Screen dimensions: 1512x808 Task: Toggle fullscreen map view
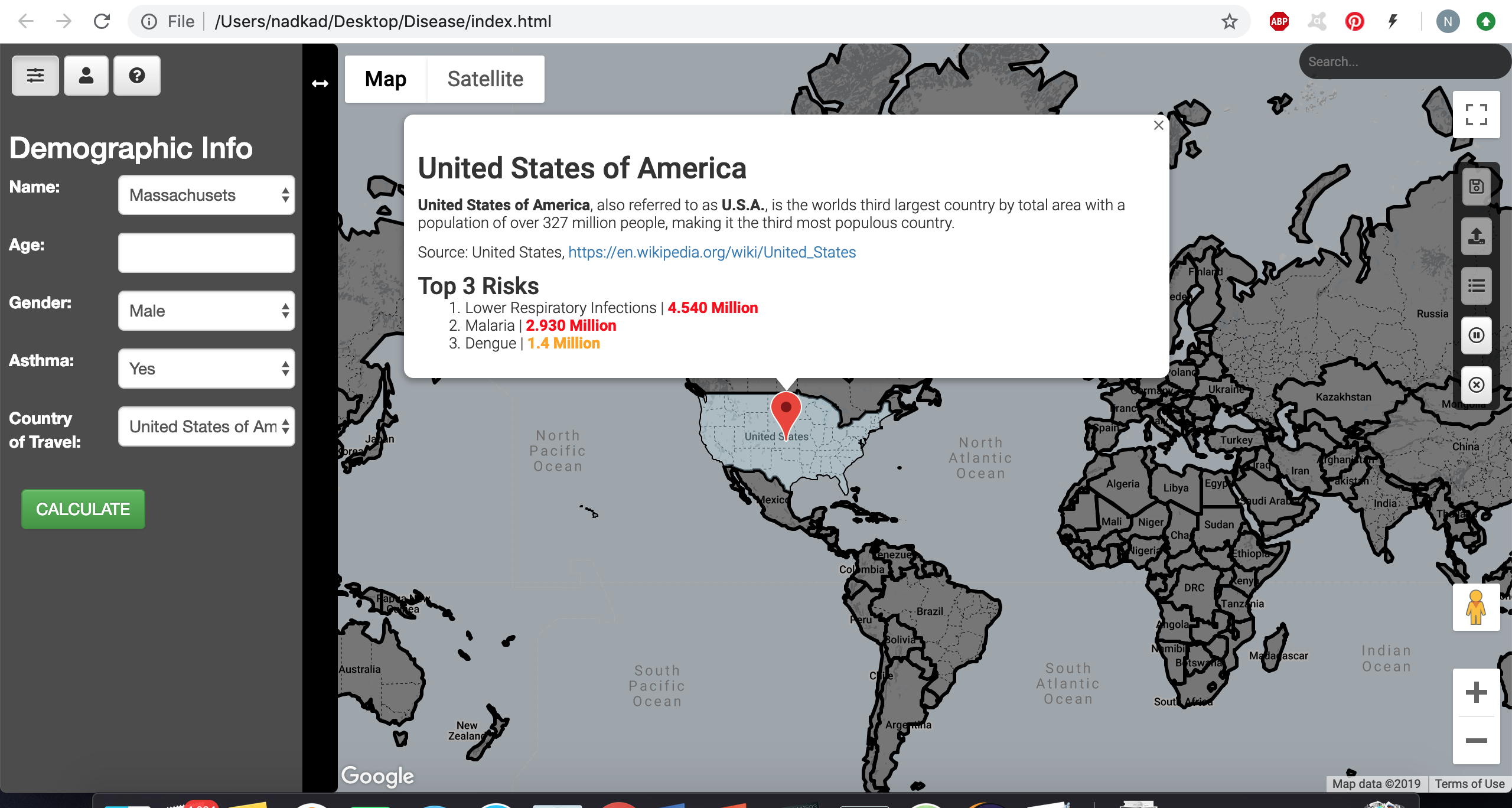coord(1476,115)
